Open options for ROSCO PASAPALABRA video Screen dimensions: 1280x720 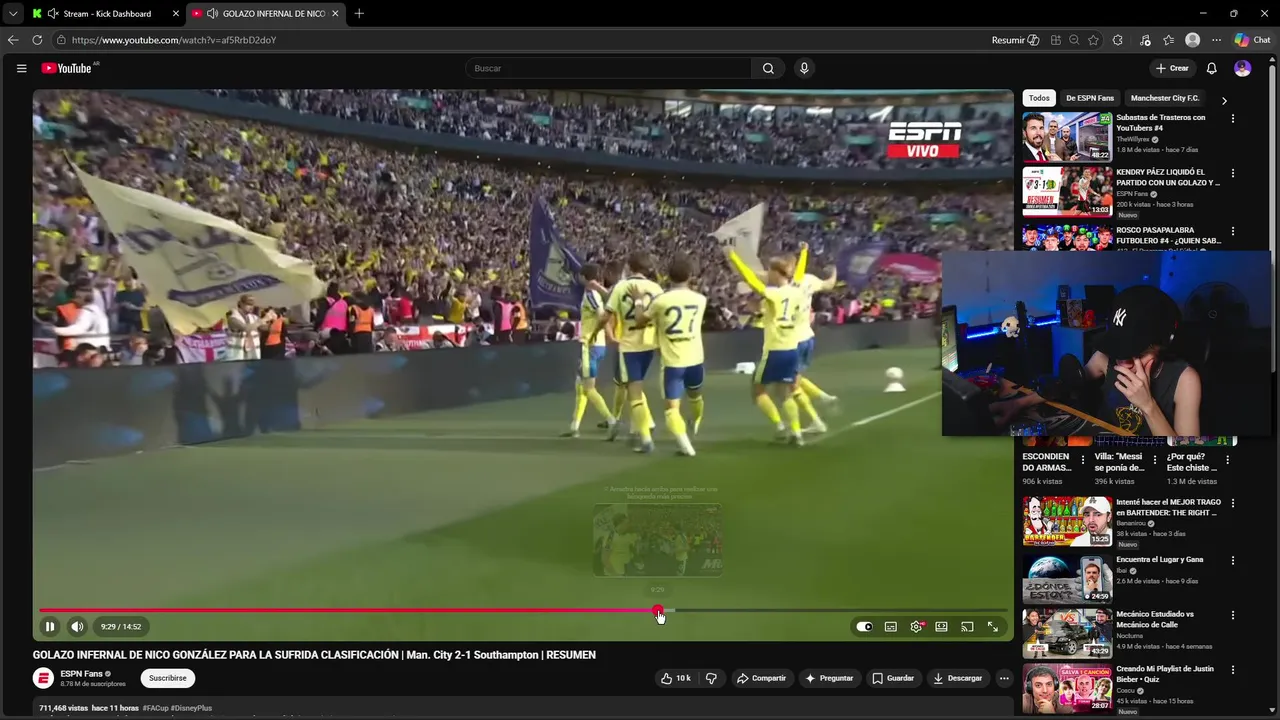coord(1232,231)
